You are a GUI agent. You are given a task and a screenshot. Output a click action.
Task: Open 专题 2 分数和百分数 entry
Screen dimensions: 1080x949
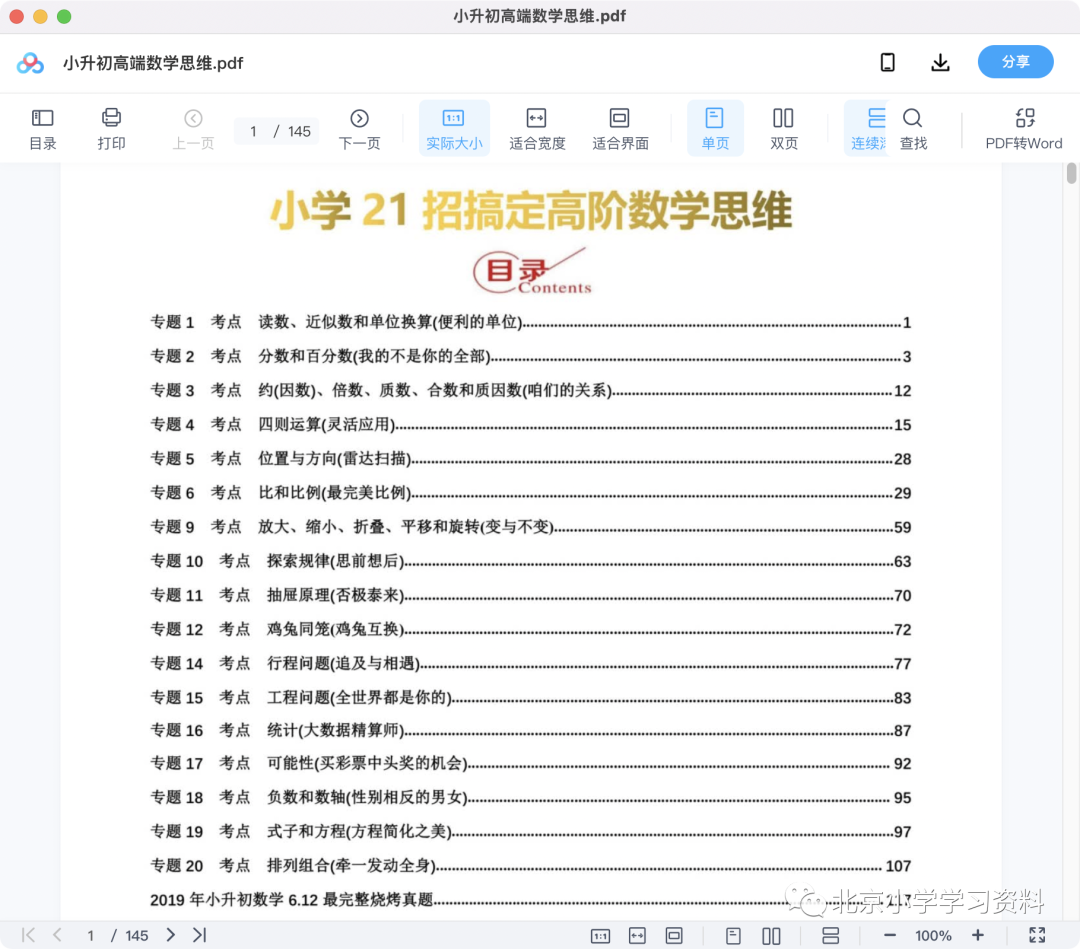[x=530, y=356]
